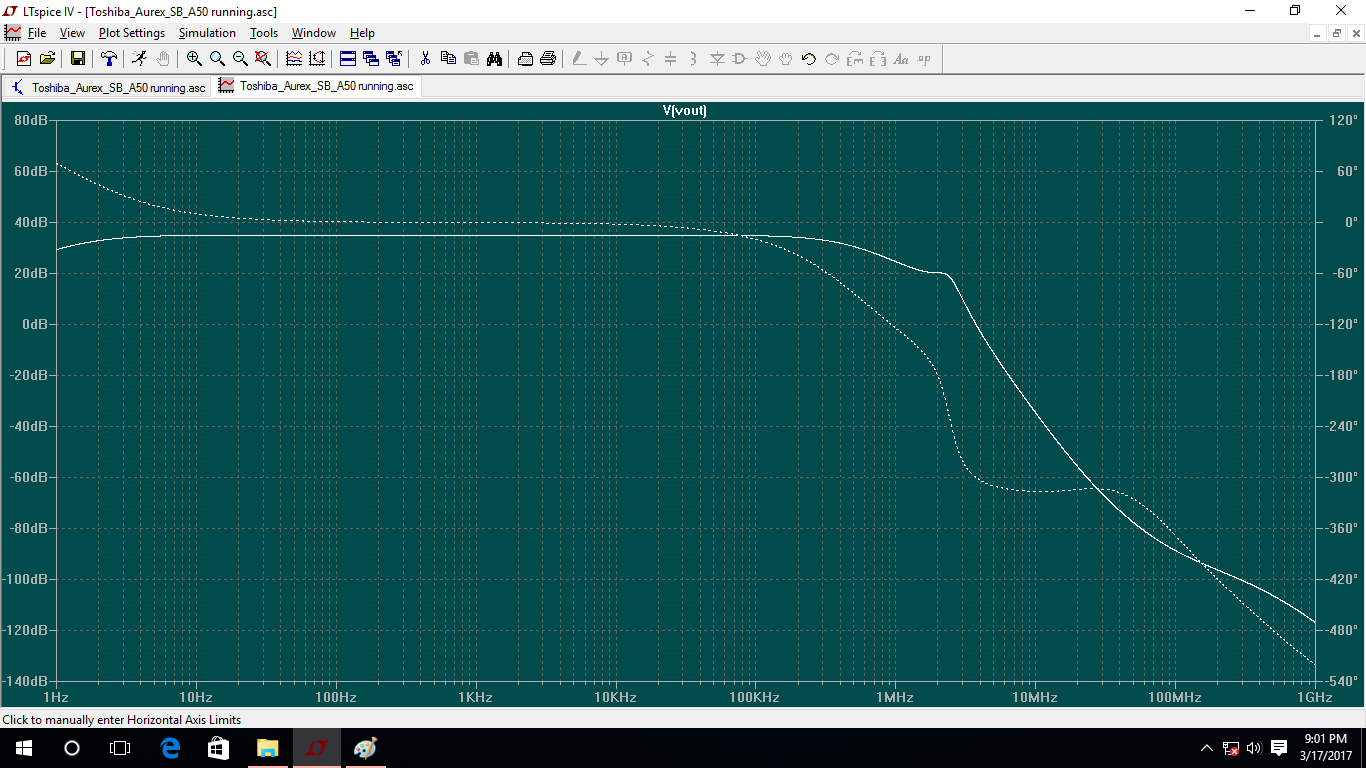Click the greyed Redo arrow icon

tap(832, 59)
